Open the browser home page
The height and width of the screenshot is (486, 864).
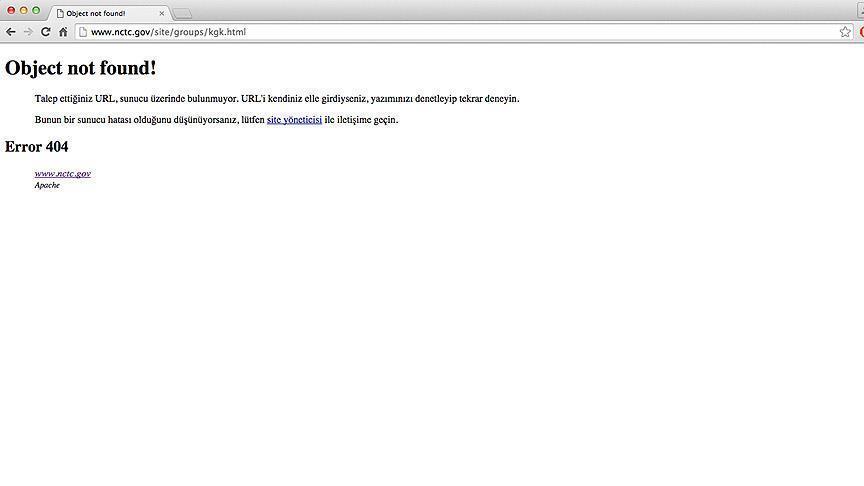(x=63, y=32)
